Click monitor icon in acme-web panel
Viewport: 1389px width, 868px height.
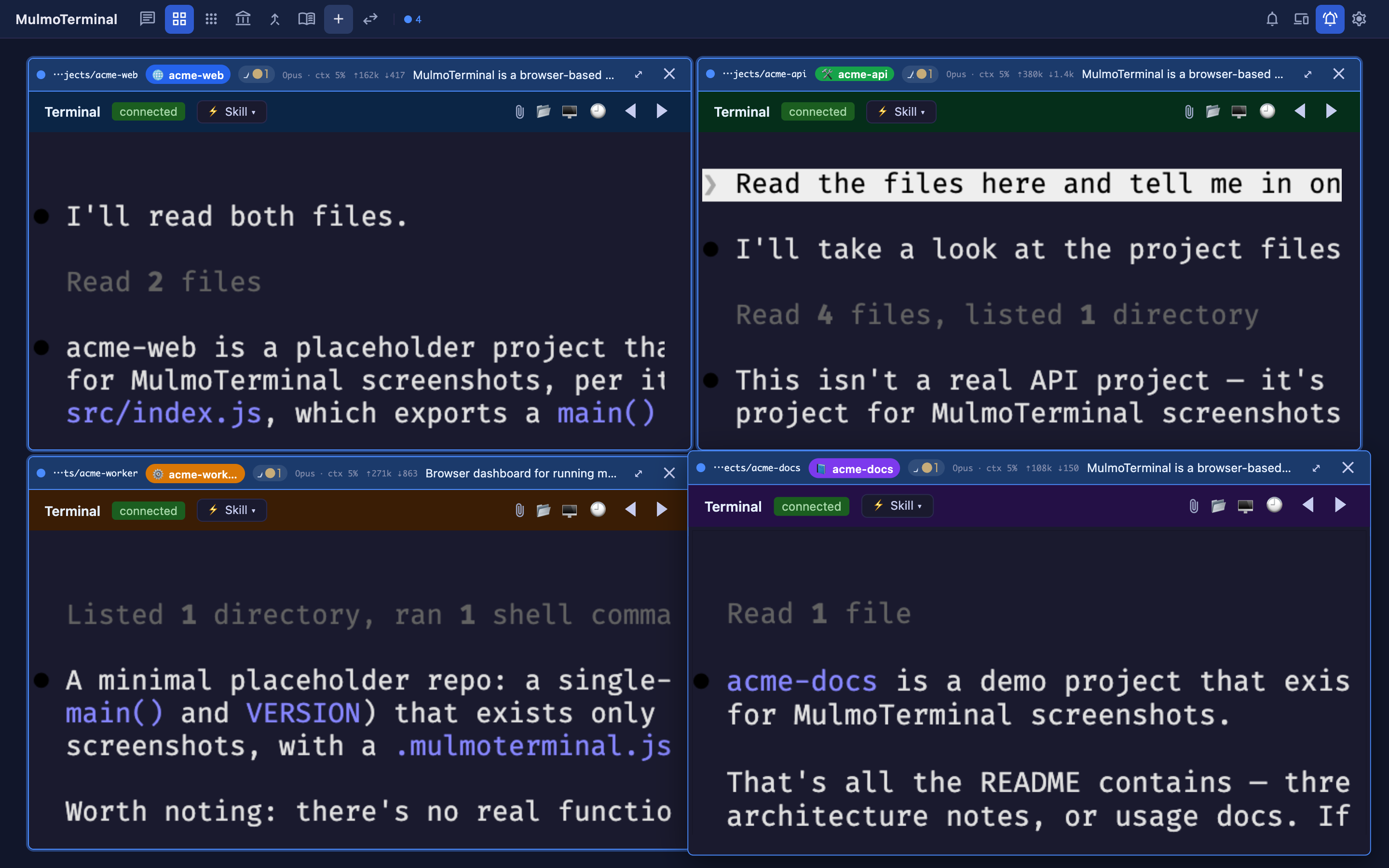570,111
